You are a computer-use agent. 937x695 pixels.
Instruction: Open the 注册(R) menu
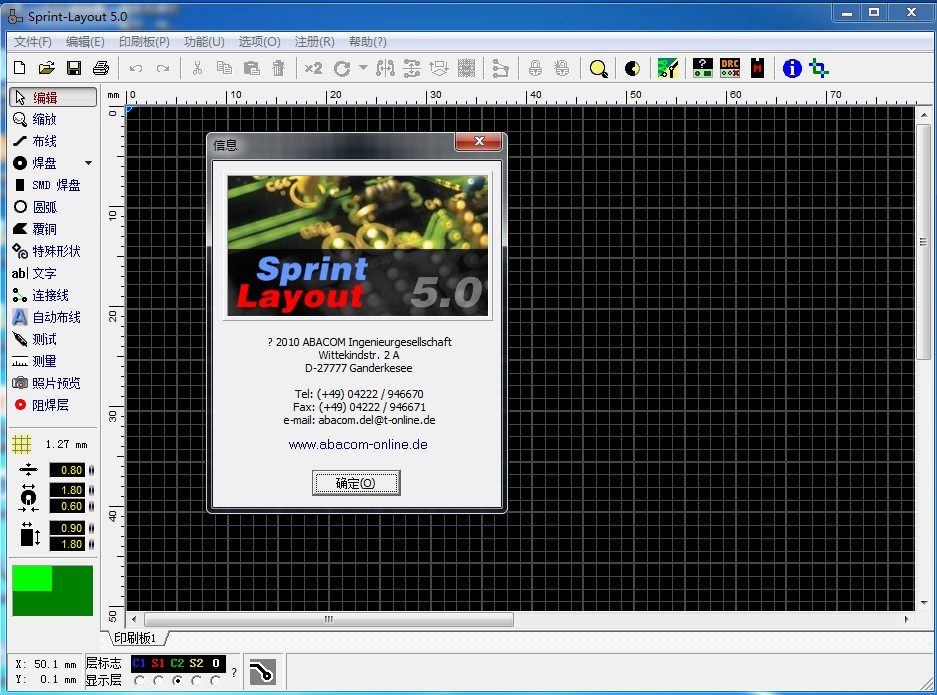pos(314,42)
